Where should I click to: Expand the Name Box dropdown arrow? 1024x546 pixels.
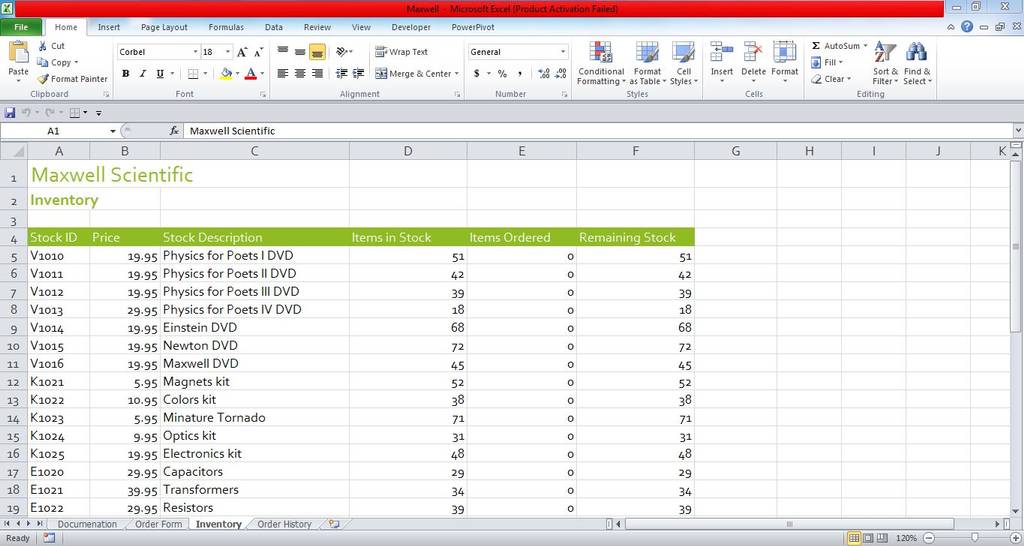[112, 131]
